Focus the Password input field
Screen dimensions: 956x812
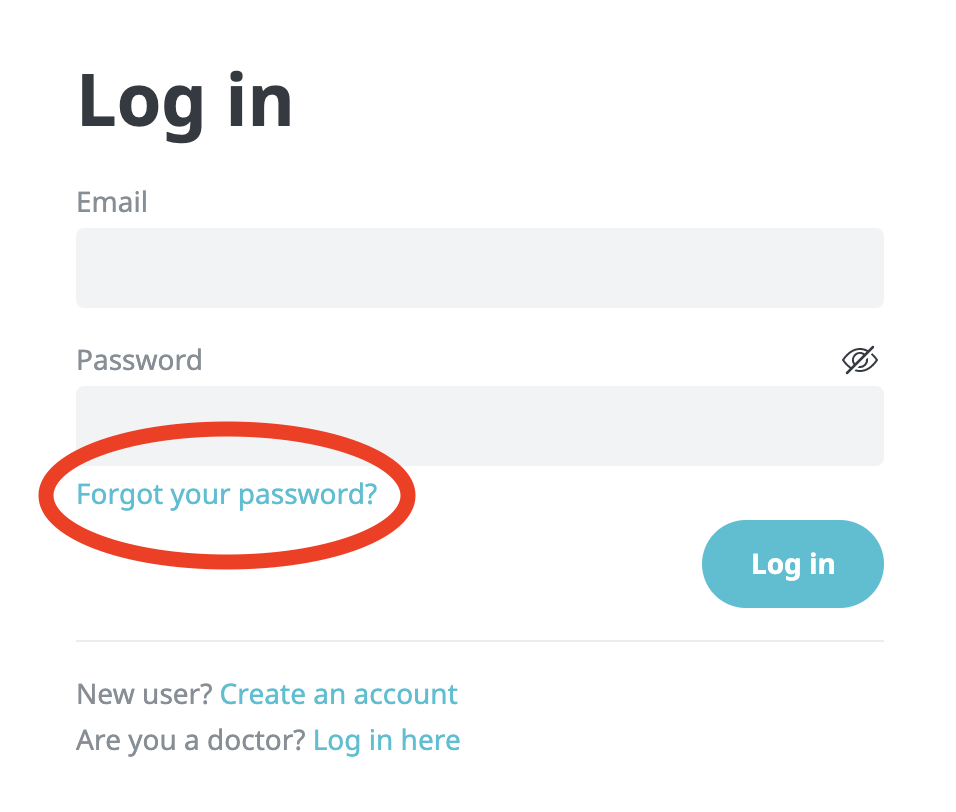click(480, 426)
